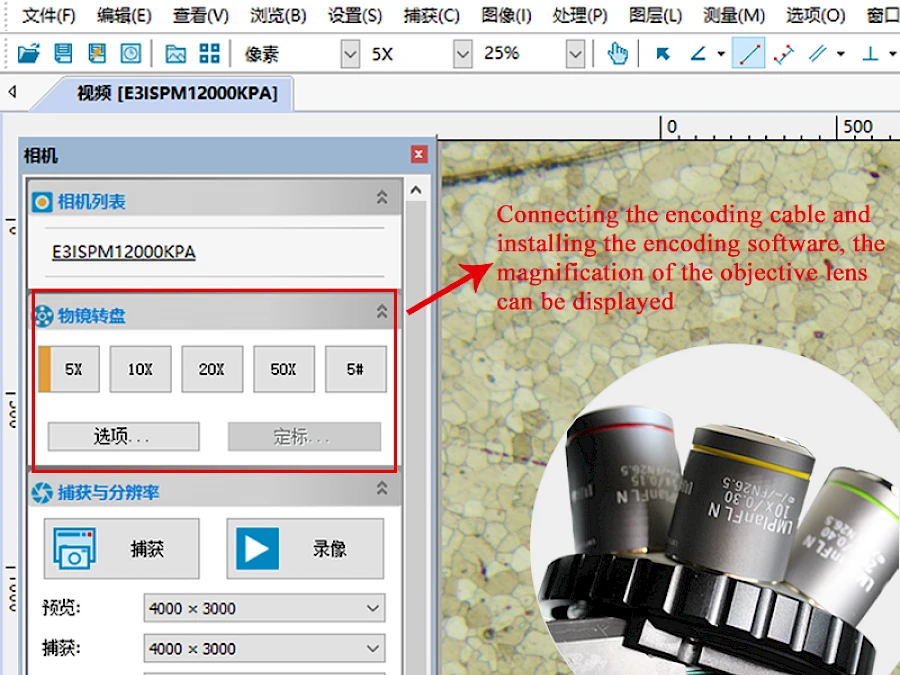Click the thumbnail grid view icon
This screenshot has width=900, height=675.
(210, 53)
